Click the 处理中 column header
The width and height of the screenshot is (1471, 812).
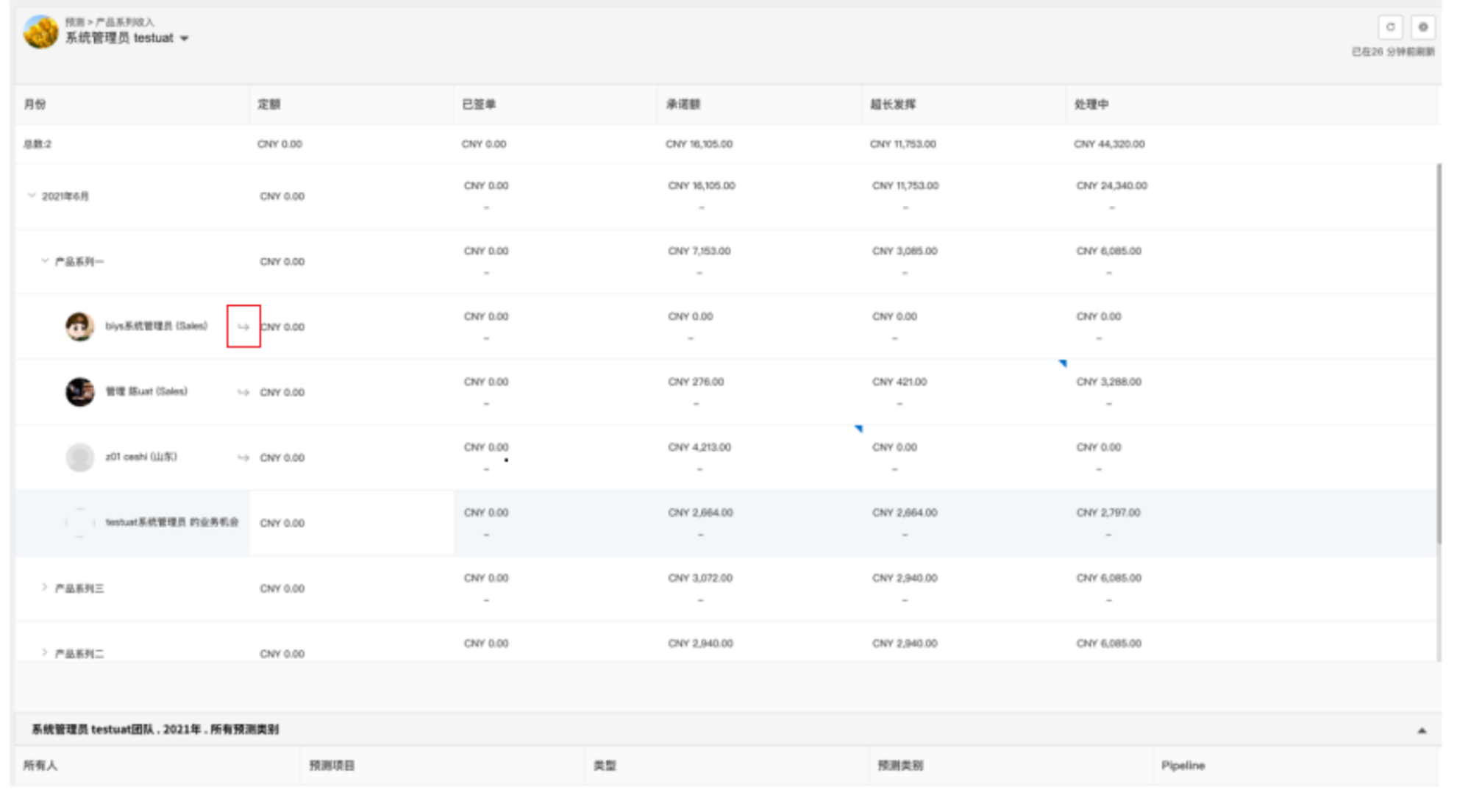tap(1091, 104)
